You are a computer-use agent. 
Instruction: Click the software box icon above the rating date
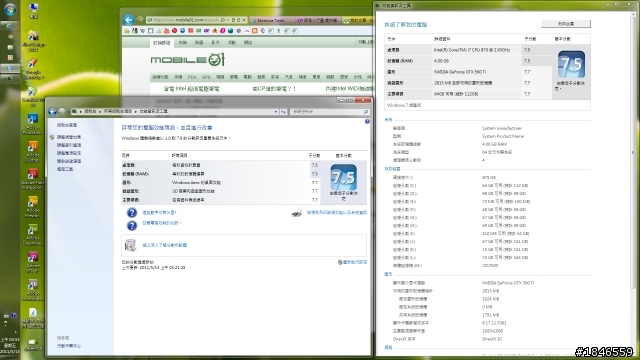130,245
